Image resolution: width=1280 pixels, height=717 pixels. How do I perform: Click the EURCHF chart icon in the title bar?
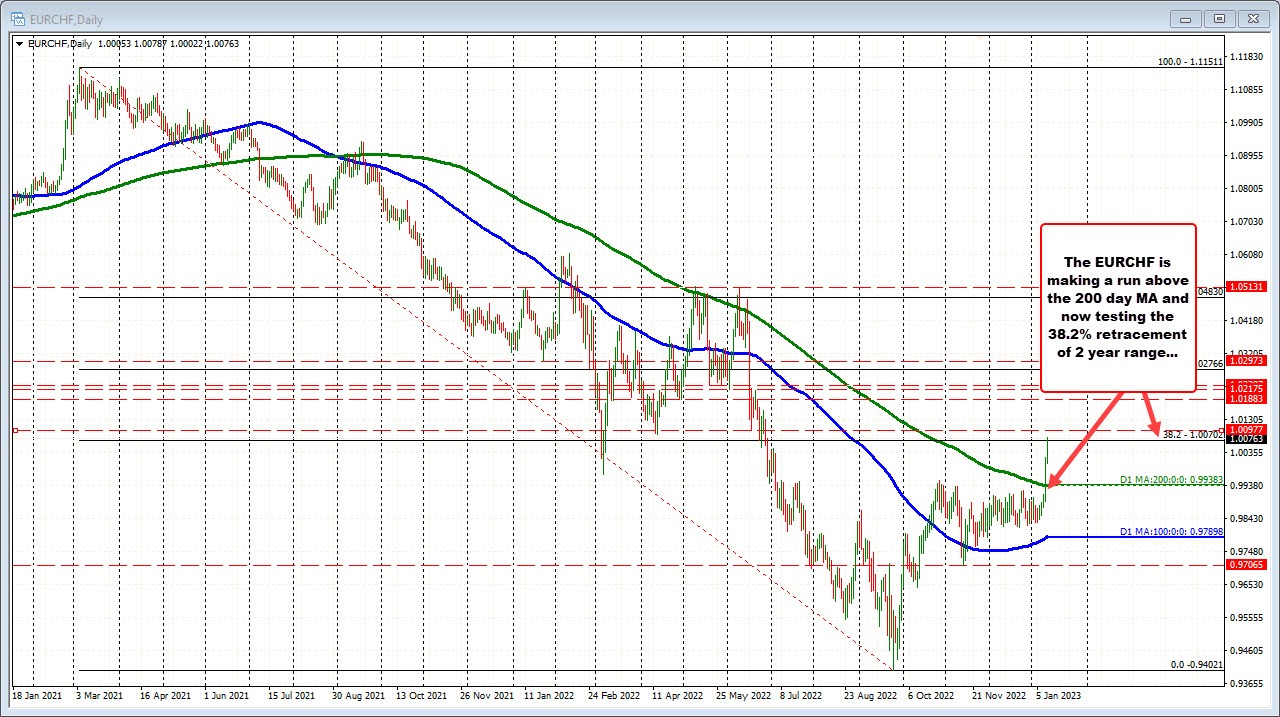tap(20, 19)
